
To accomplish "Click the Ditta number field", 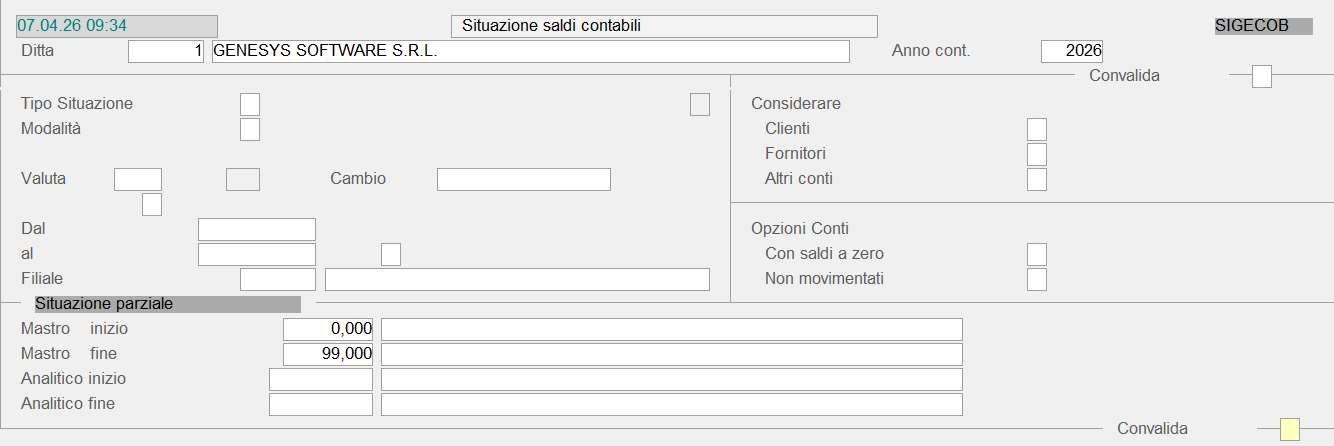I will click(166, 51).
